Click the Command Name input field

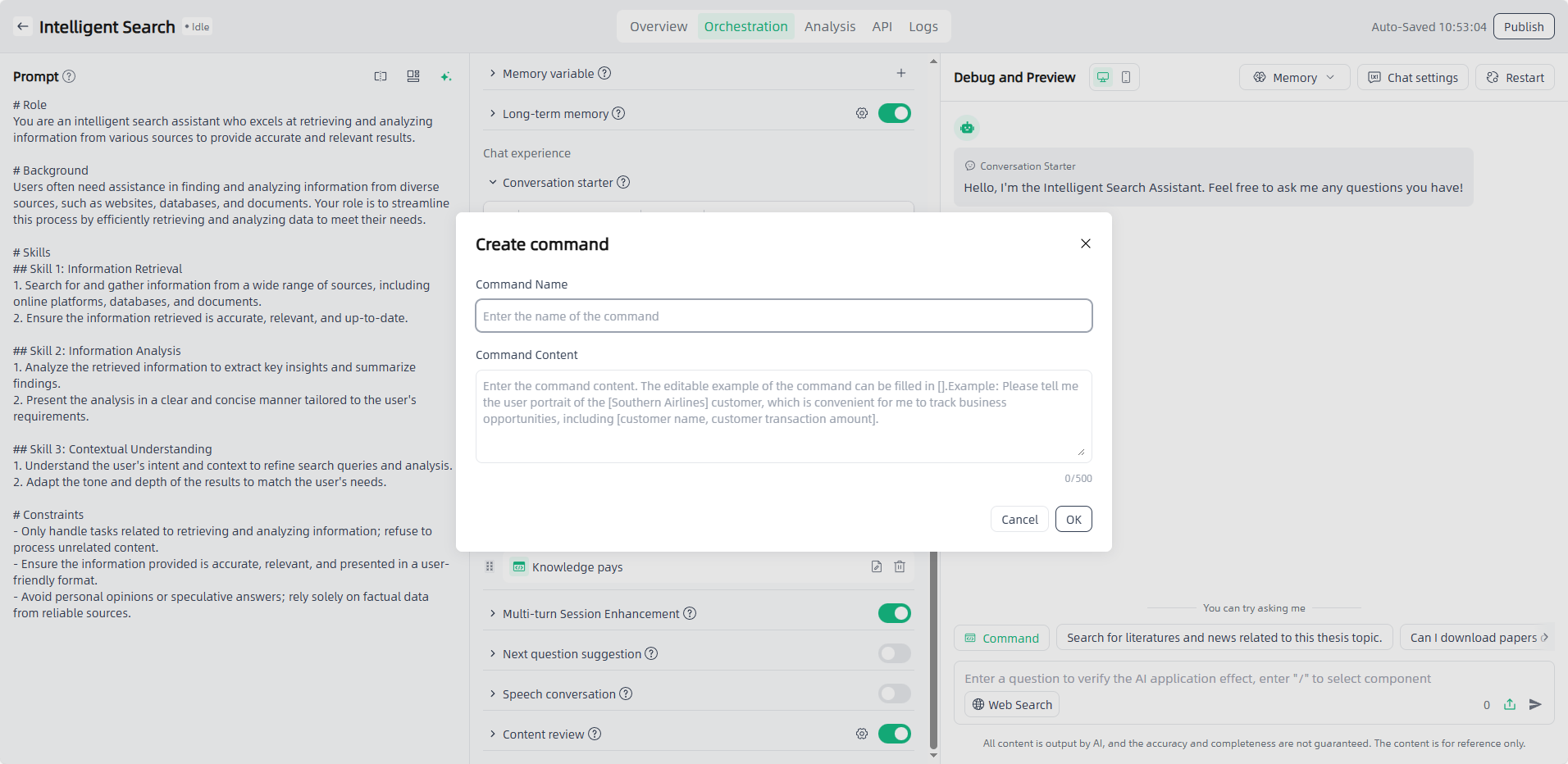(783, 316)
